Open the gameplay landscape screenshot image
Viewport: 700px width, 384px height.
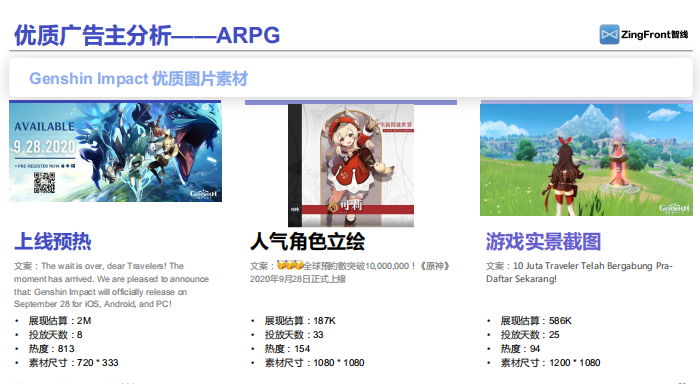(586, 160)
